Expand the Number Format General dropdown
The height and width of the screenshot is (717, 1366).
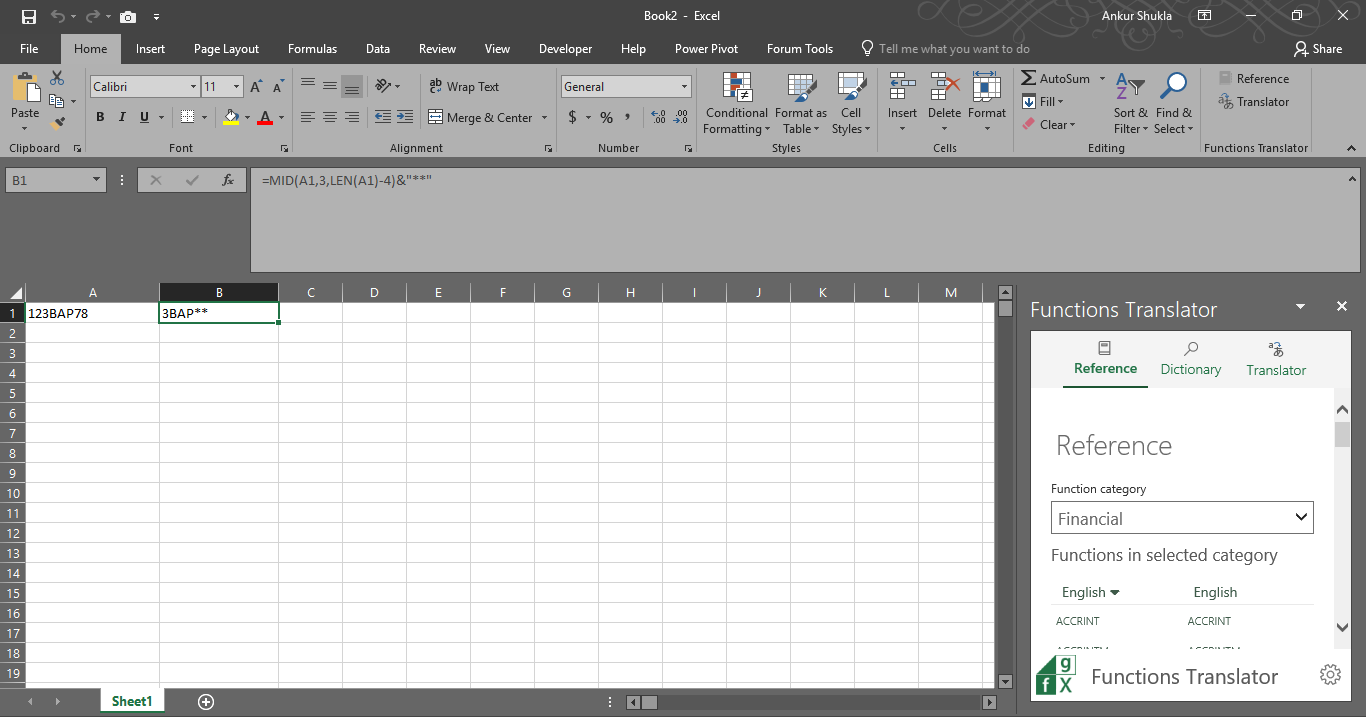click(x=684, y=87)
